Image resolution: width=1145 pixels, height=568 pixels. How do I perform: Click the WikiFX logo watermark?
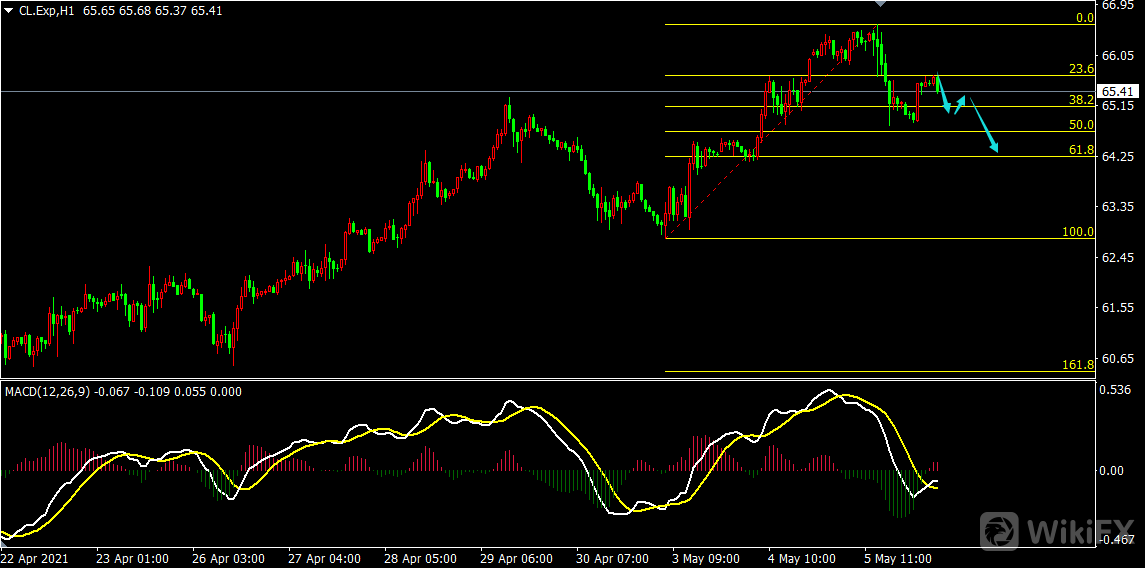[x=1058, y=530]
